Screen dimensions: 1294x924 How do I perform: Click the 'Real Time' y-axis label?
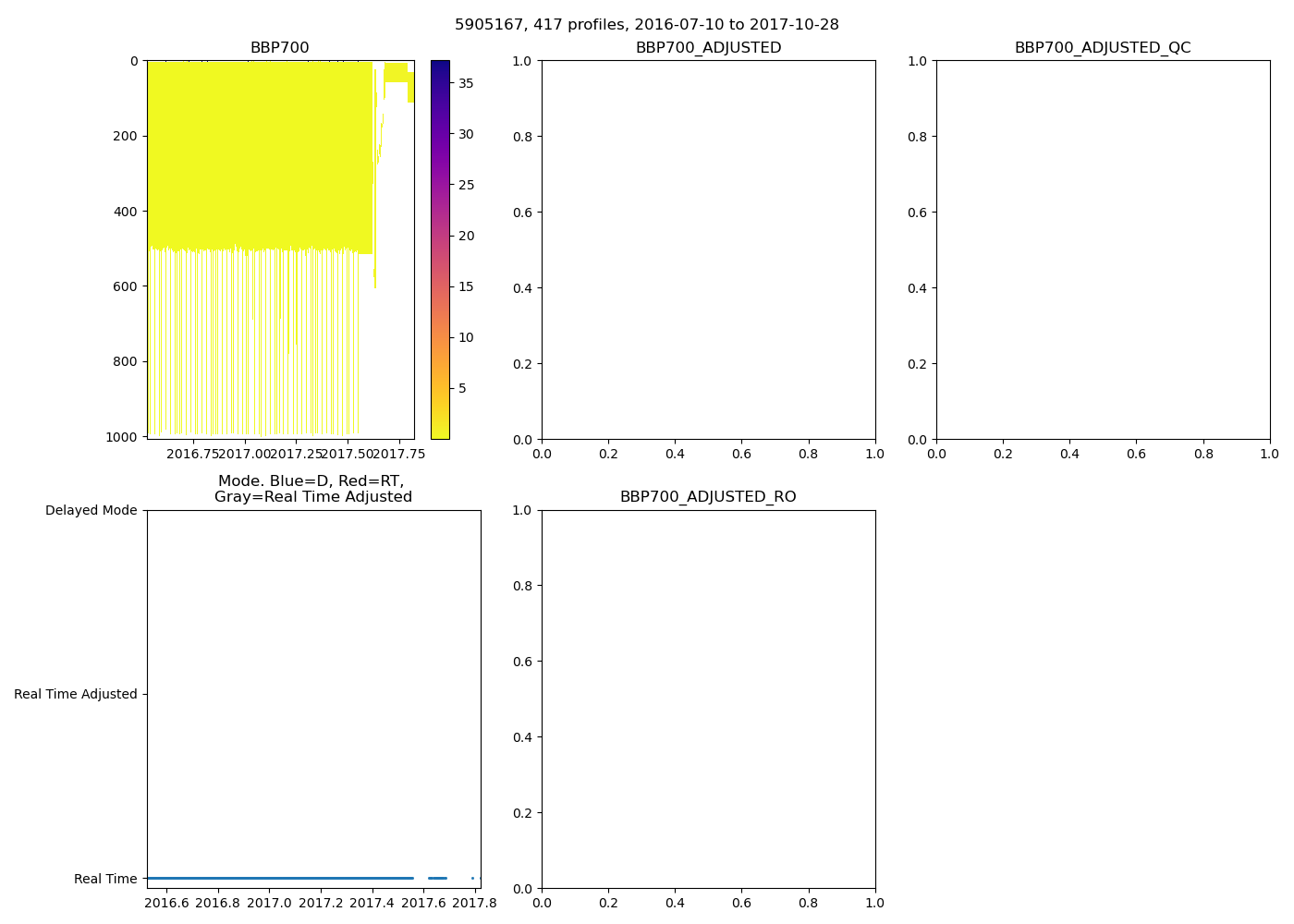pos(105,879)
